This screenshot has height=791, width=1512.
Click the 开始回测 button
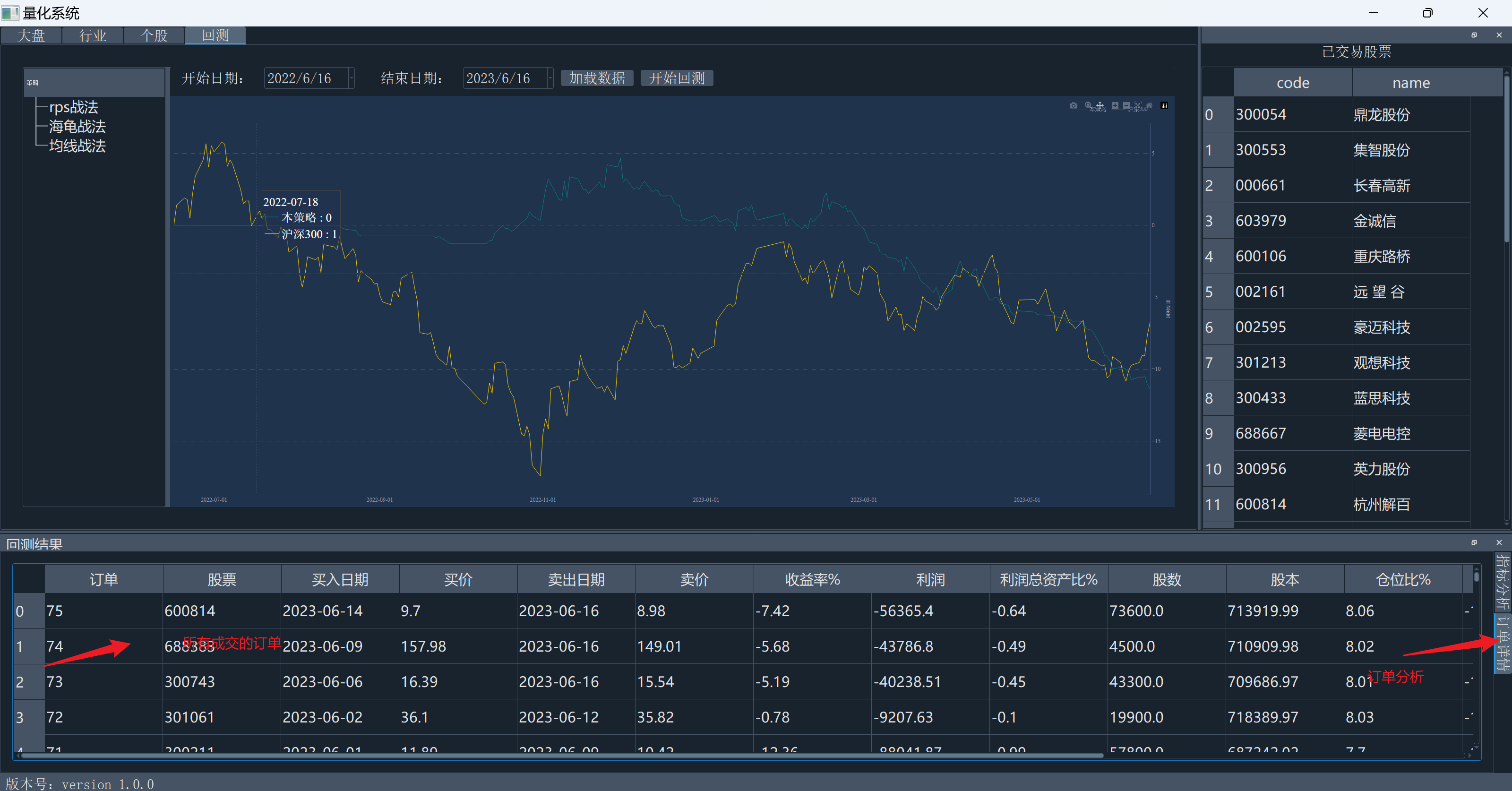tap(677, 78)
